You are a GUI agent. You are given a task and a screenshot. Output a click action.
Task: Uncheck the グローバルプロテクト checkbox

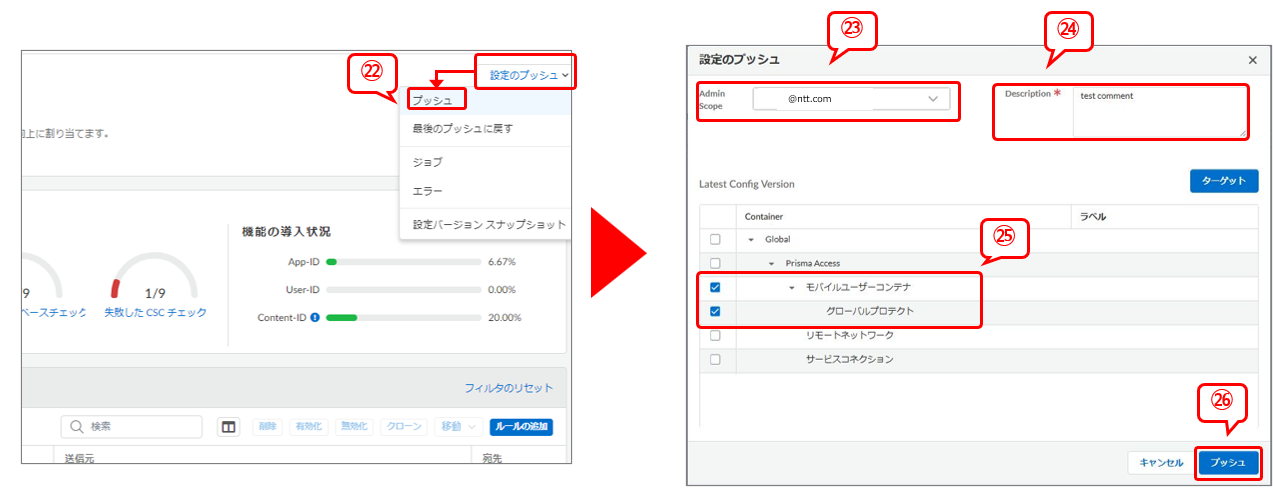714,312
